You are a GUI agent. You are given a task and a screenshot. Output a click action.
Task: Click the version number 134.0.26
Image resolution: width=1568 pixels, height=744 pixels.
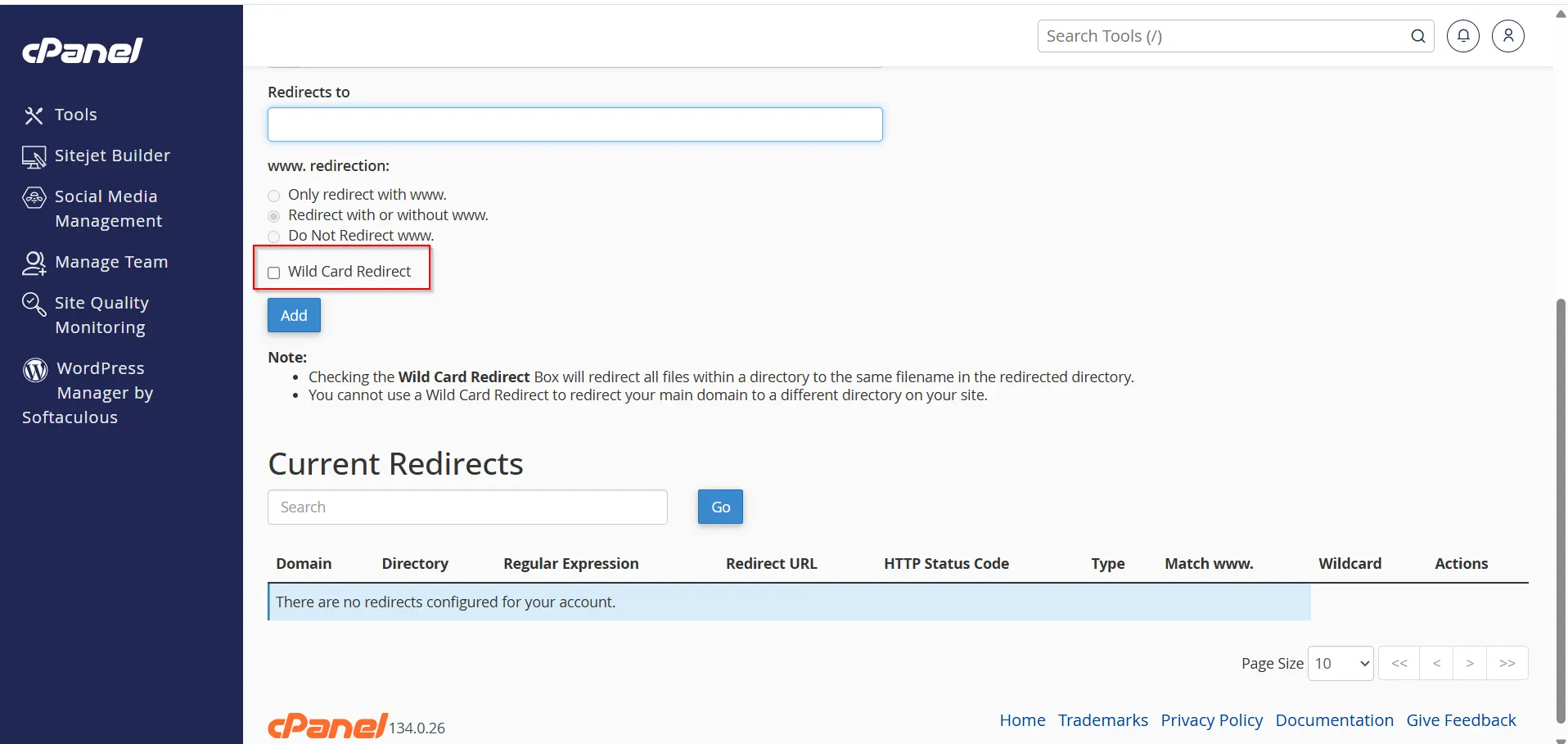417,728
